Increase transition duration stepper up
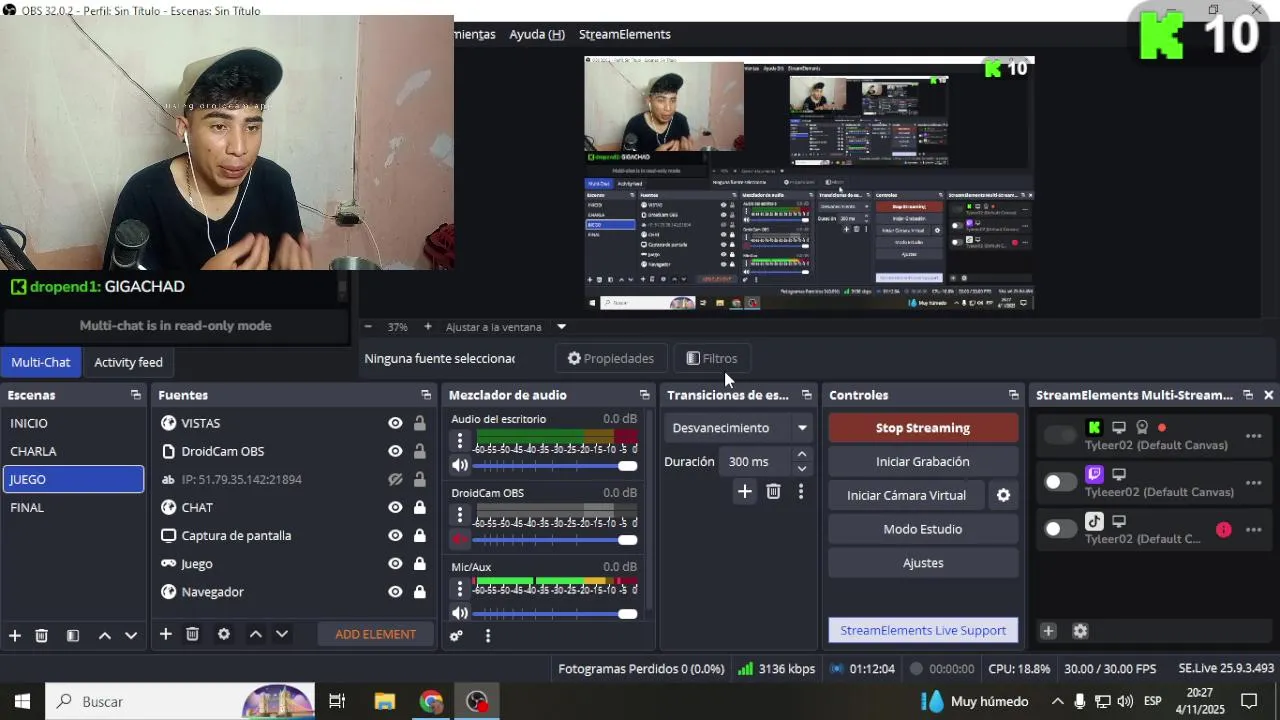 (x=802, y=455)
